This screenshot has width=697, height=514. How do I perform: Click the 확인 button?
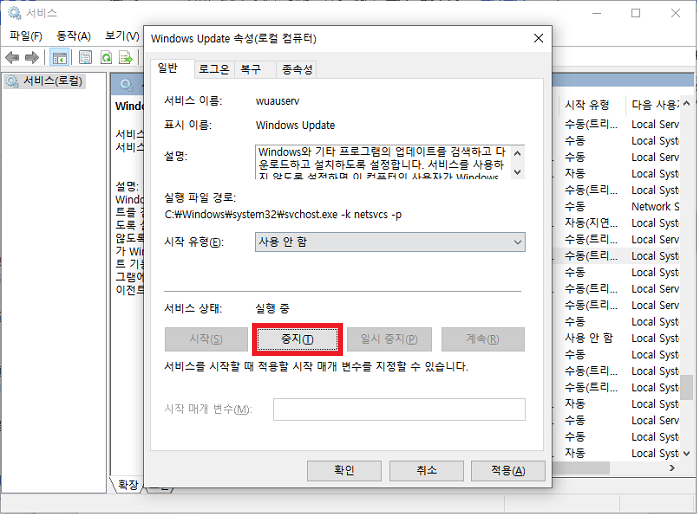(x=344, y=470)
